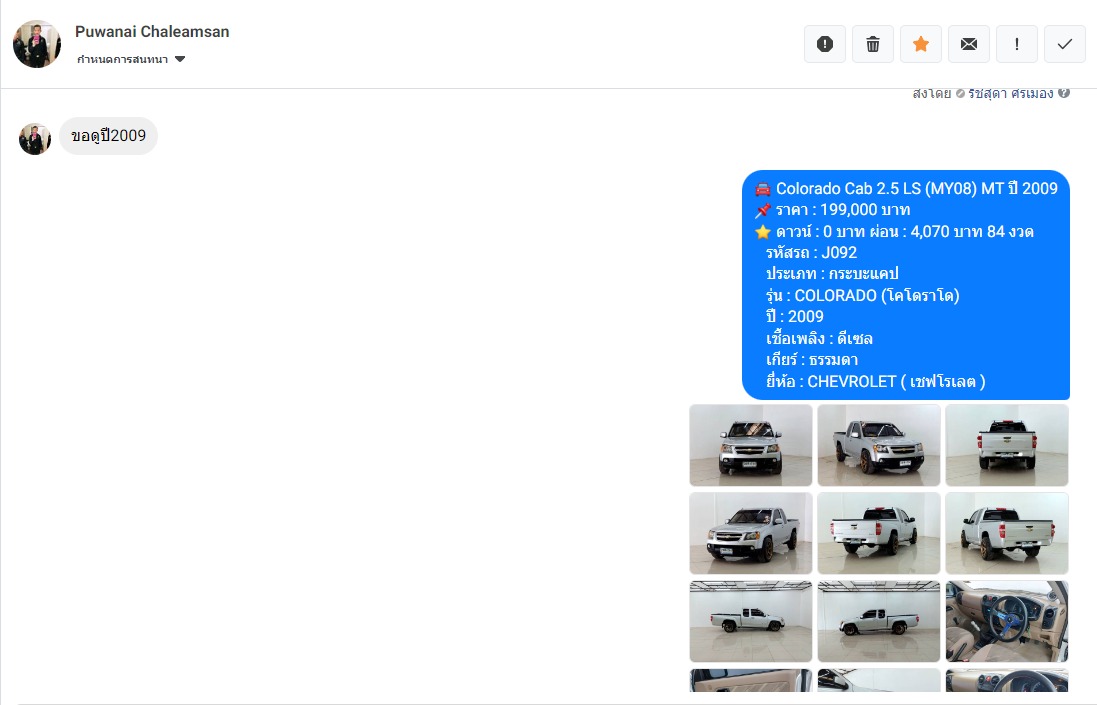Select the ขอดูปี2009 message bubble
The height and width of the screenshot is (705, 1097).
[108, 136]
